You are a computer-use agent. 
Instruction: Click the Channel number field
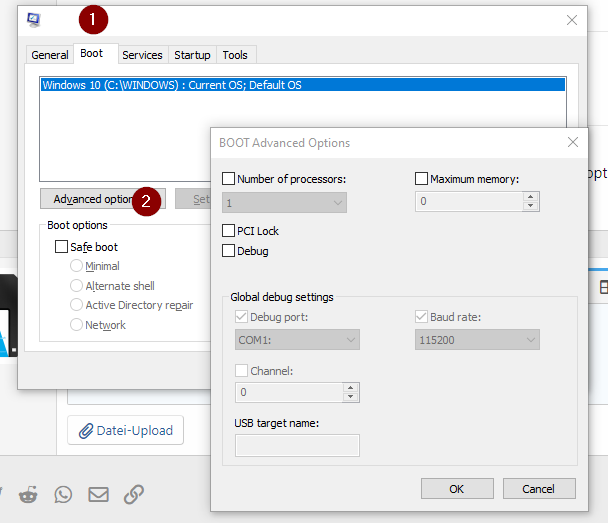point(289,392)
